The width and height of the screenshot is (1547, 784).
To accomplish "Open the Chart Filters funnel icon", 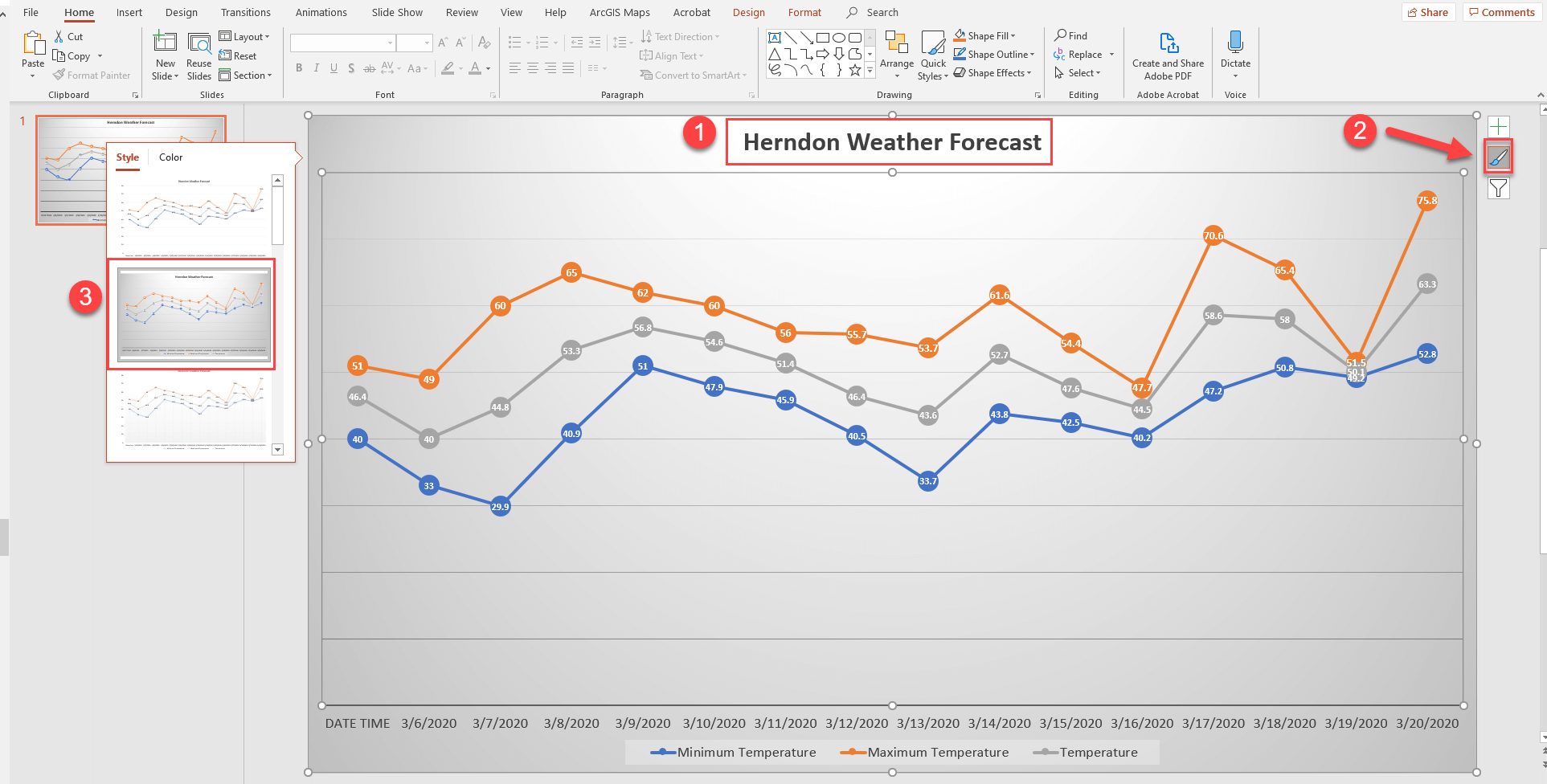I will (1498, 188).
